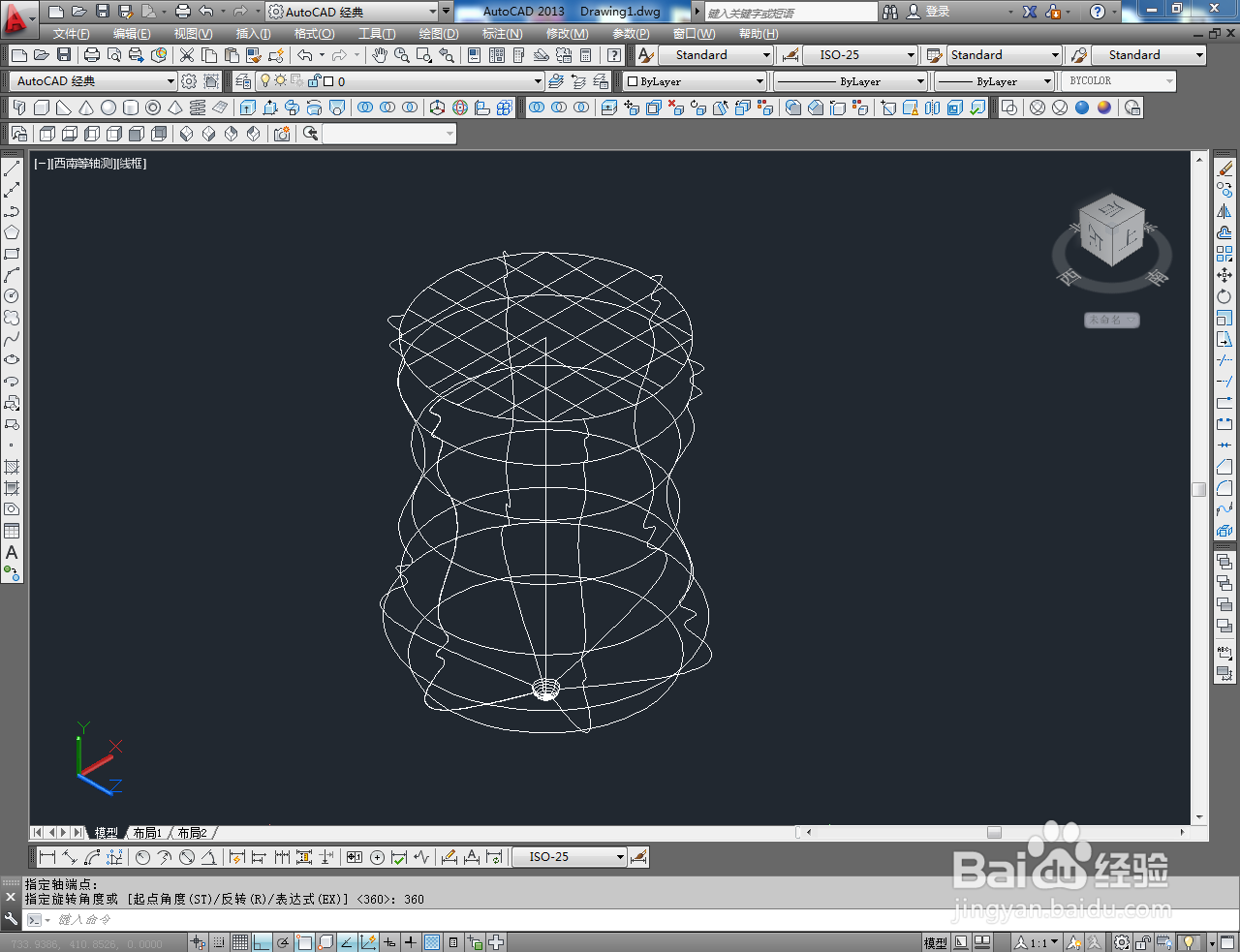Open the 视图(V) menu
Screen dimensions: 1240x952
pos(193,33)
